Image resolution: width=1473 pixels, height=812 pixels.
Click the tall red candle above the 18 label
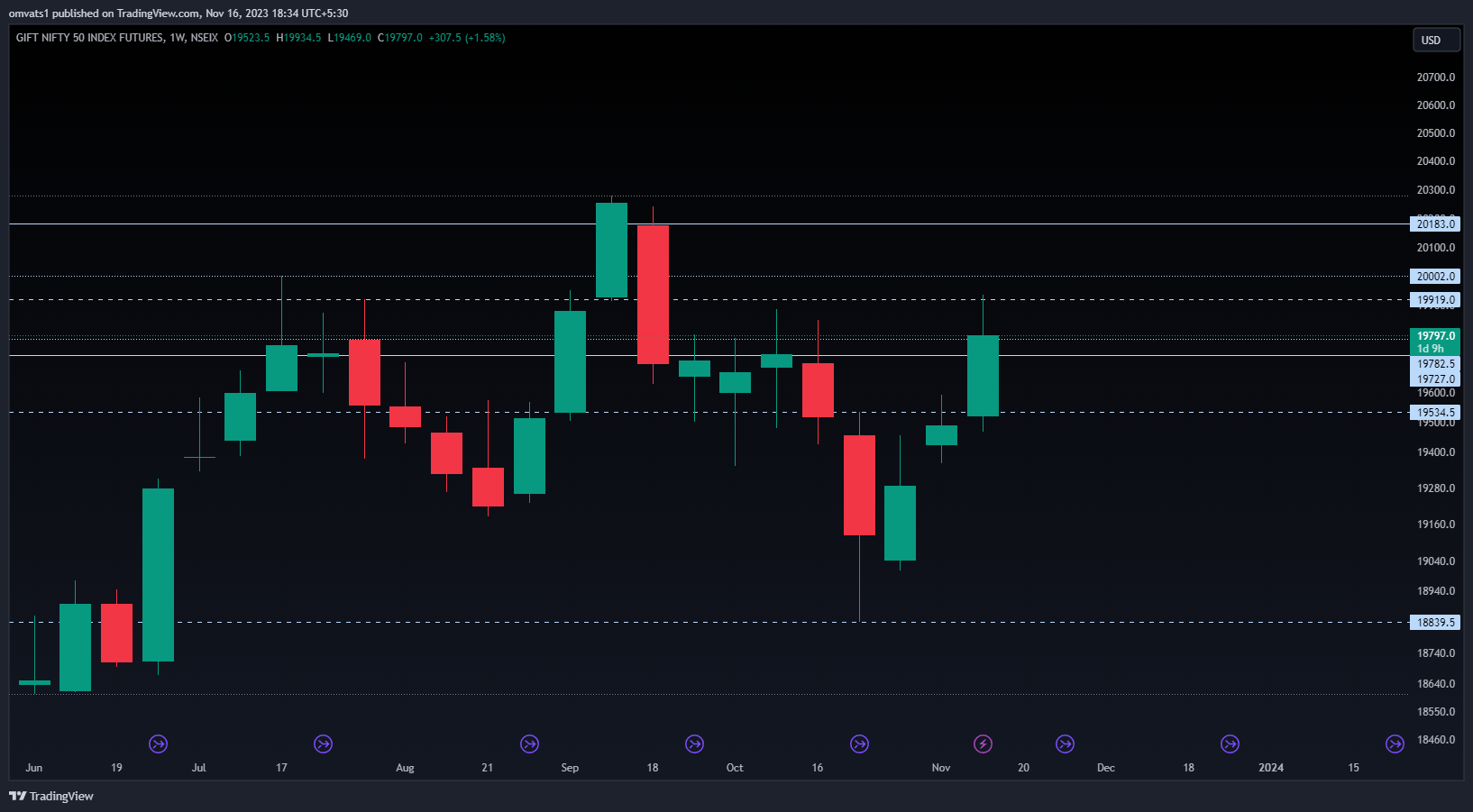[653, 295]
